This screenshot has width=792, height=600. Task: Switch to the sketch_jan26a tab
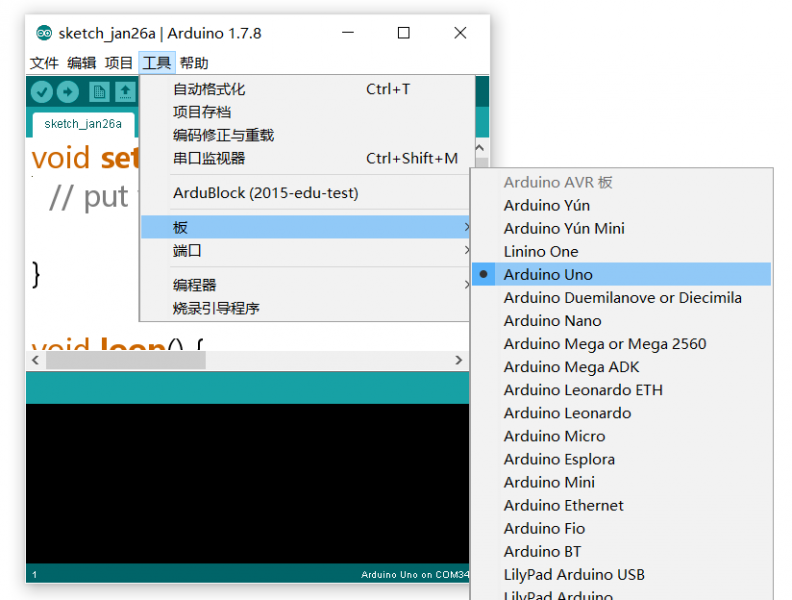(83, 124)
